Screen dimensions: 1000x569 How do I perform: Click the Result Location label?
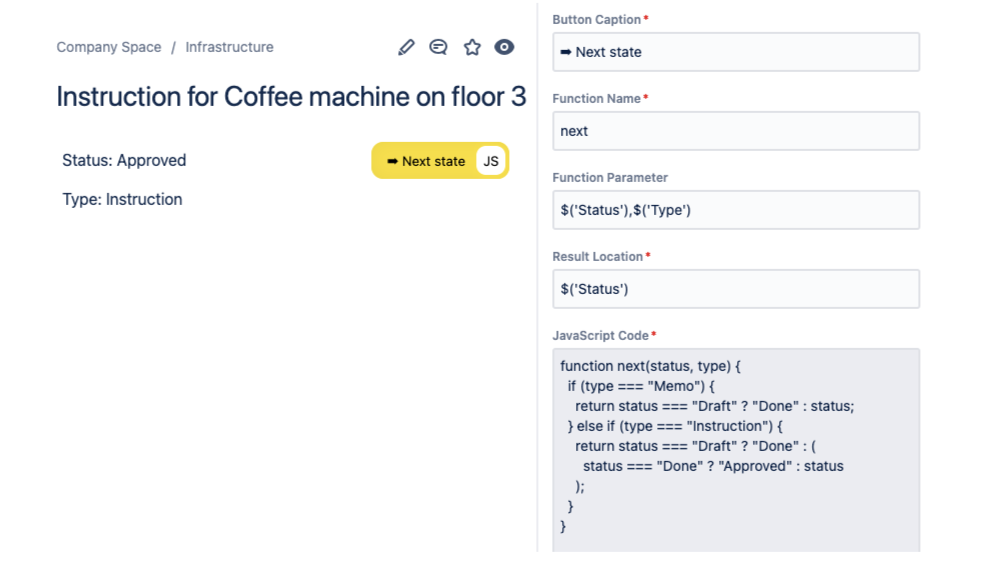click(598, 257)
